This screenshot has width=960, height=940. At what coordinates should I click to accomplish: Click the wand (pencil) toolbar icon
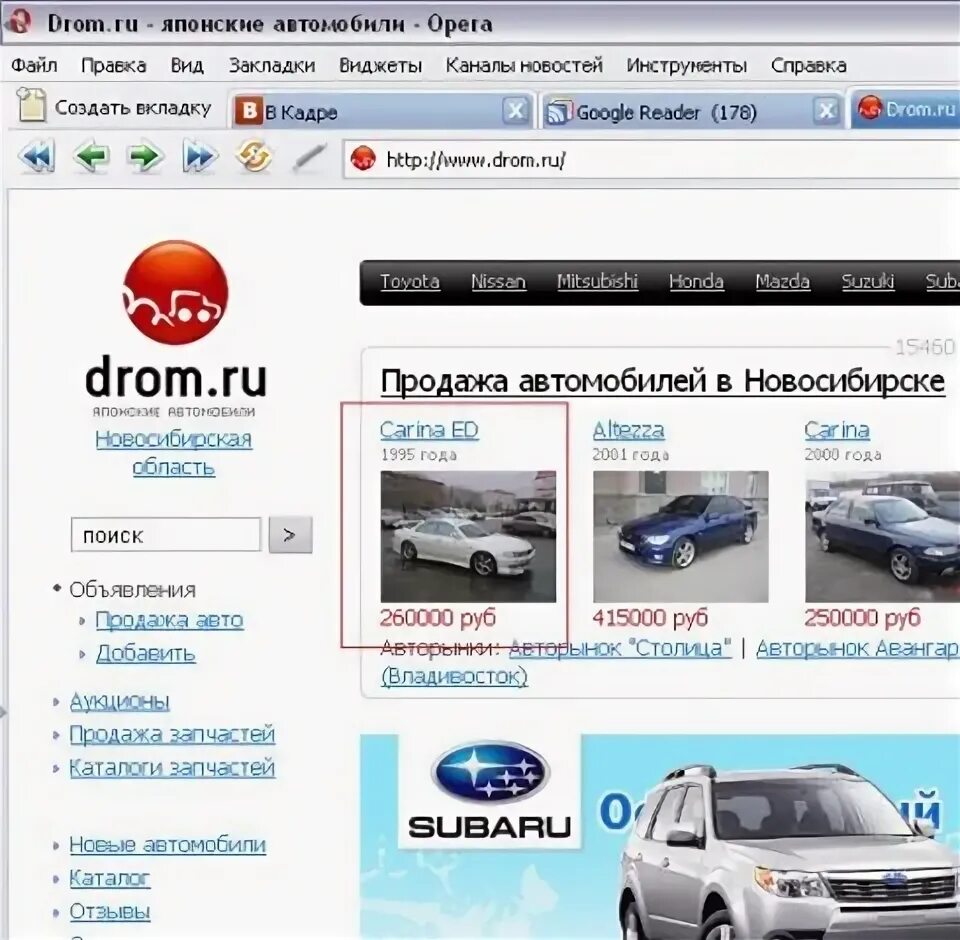[x=309, y=157]
